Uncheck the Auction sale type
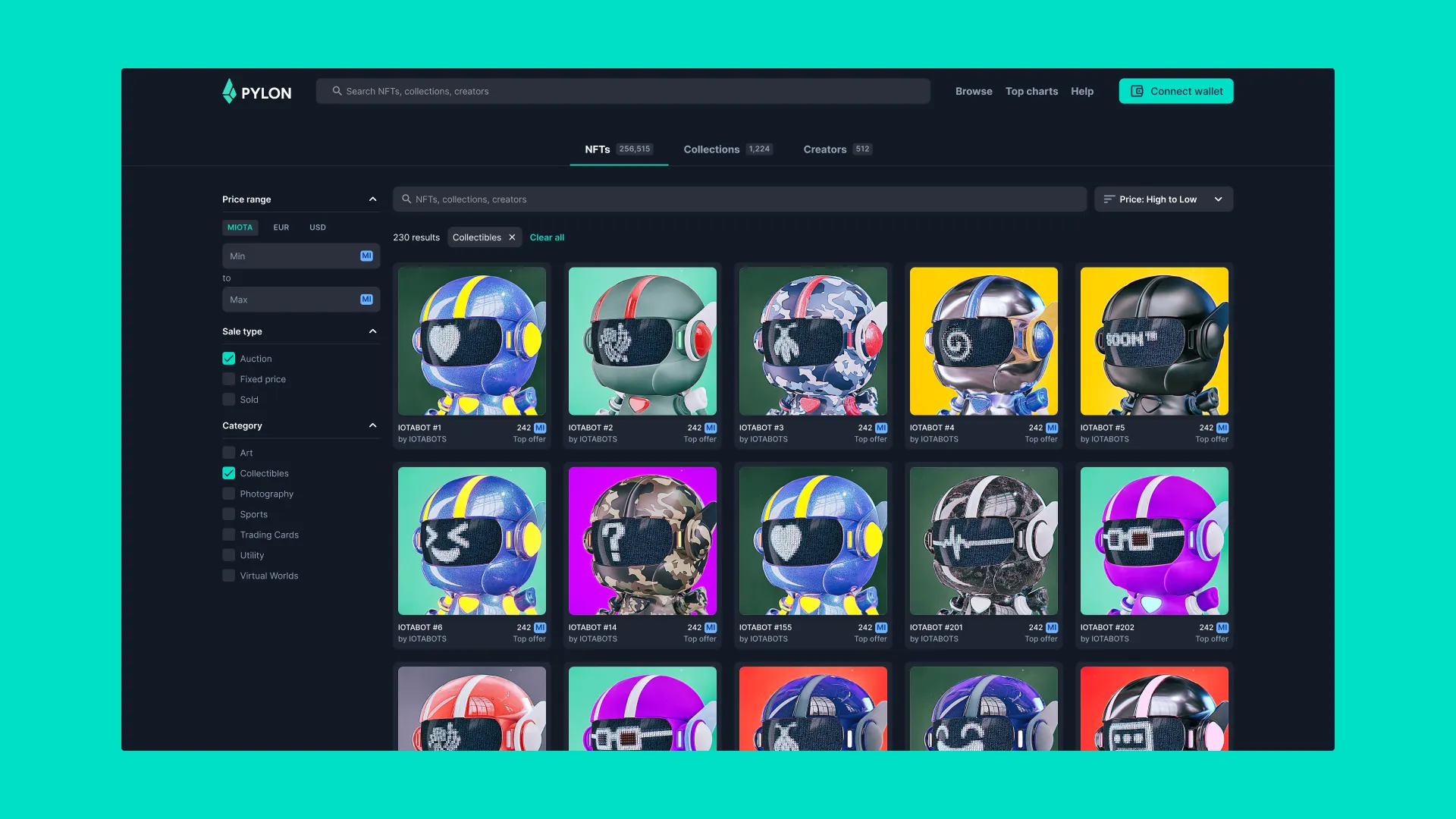1456x819 pixels. click(x=228, y=358)
